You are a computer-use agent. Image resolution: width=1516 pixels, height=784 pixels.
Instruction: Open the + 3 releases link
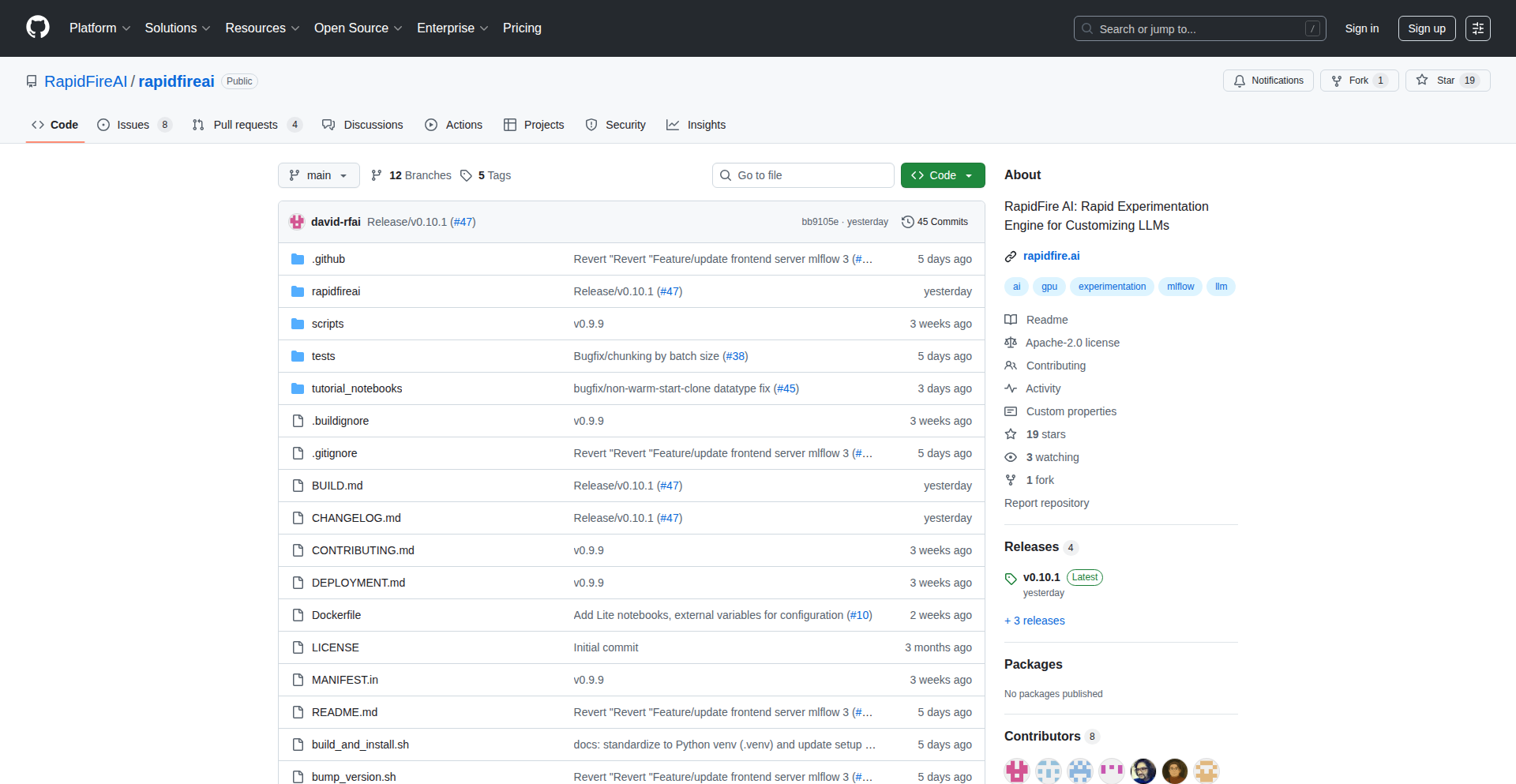click(x=1034, y=621)
